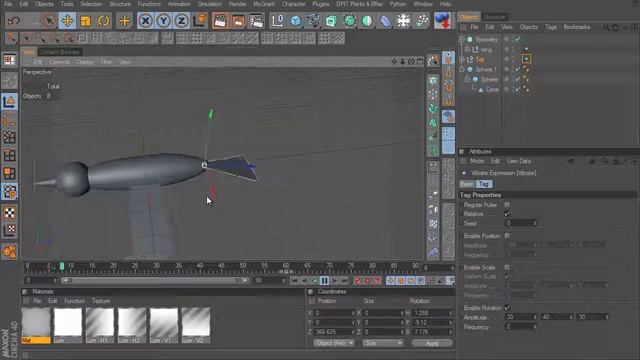Image resolution: width=640 pixels, height=360 pixels.
Task: Activate the Rotate tool
Action: [104, 21]
